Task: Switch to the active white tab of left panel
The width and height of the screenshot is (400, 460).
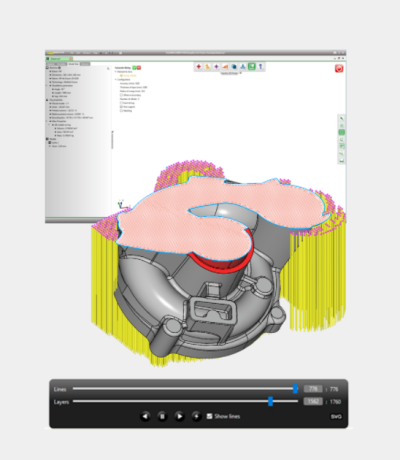Action: pos(73,64)
